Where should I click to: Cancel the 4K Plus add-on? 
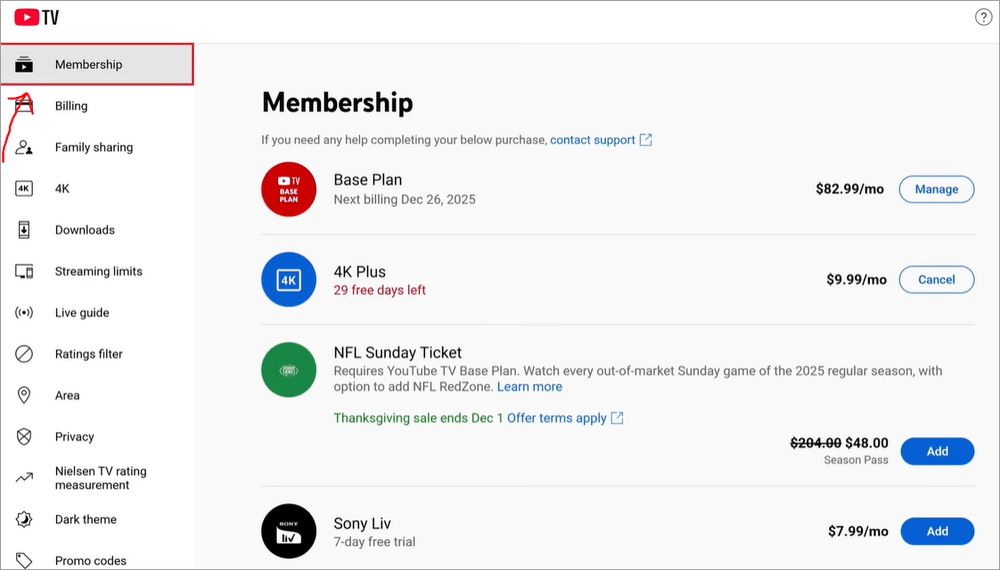(936, 280)
